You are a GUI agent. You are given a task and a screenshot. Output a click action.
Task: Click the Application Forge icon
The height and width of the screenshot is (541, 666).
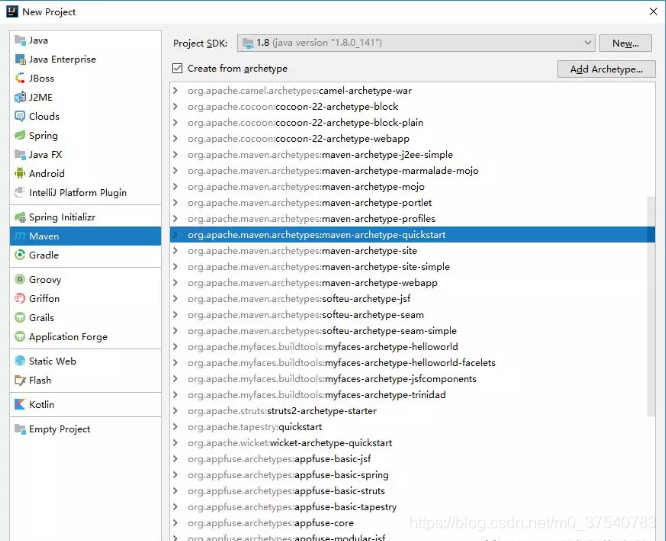[20, 337]
